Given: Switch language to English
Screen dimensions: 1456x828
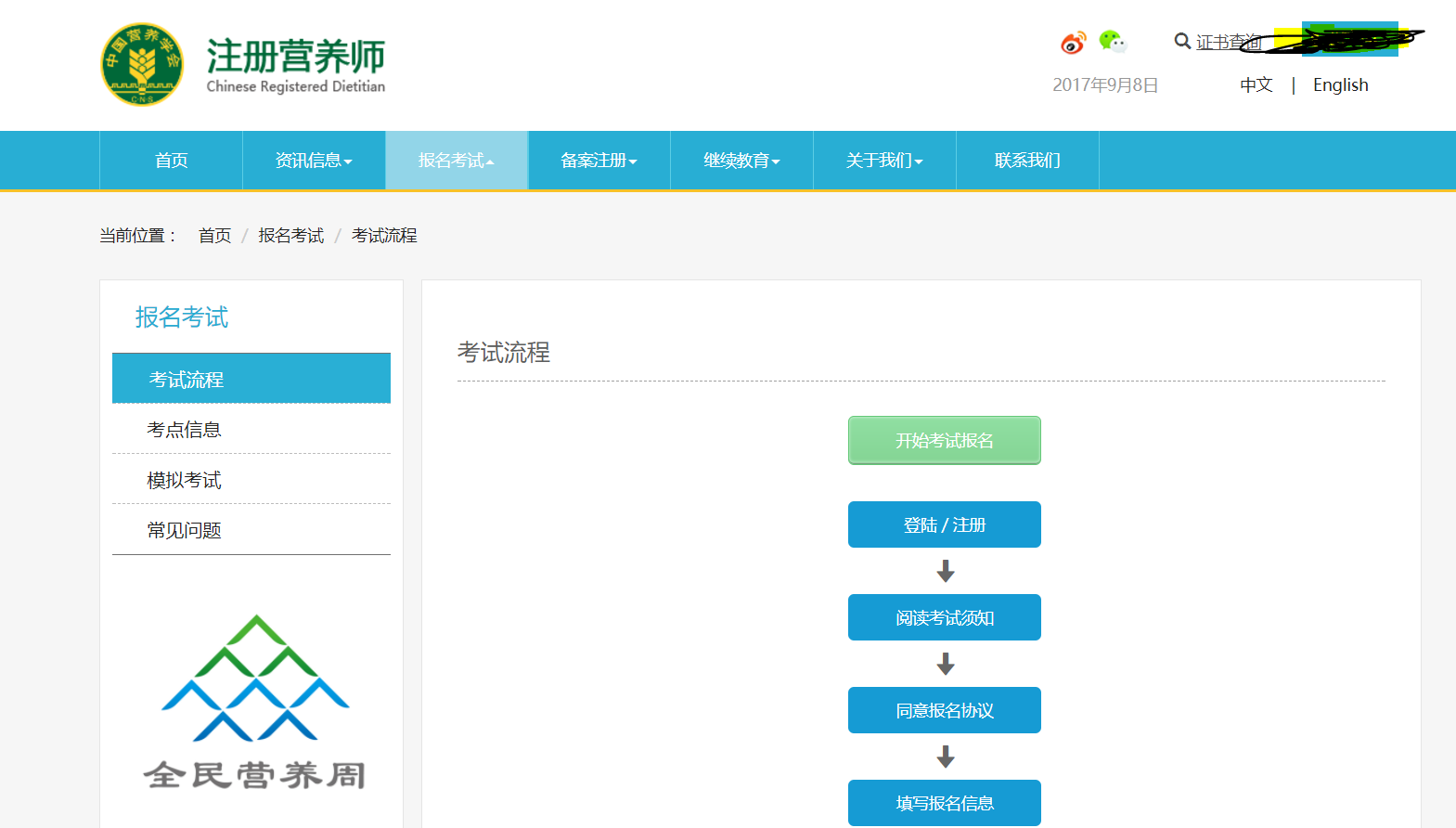Looking at the screenshot, I should [x=1340, y=85].
